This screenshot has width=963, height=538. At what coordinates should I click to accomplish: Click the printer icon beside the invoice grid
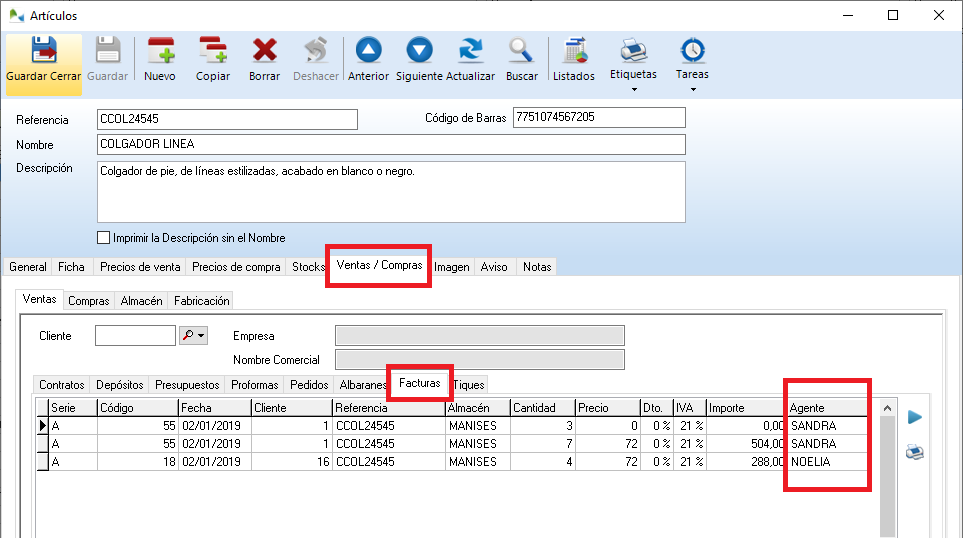(914, 451)
